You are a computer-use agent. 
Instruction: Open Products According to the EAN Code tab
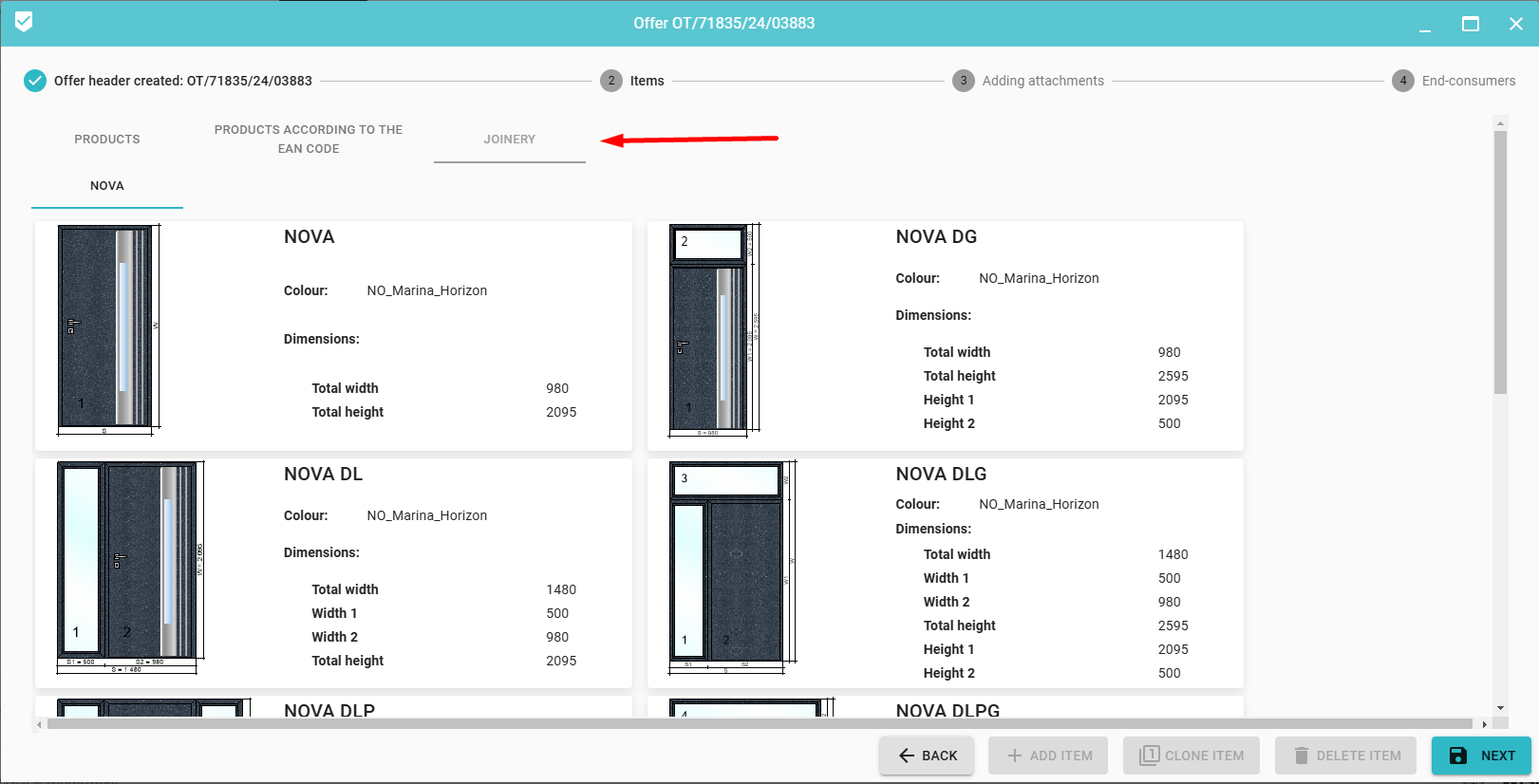(309, 139)
